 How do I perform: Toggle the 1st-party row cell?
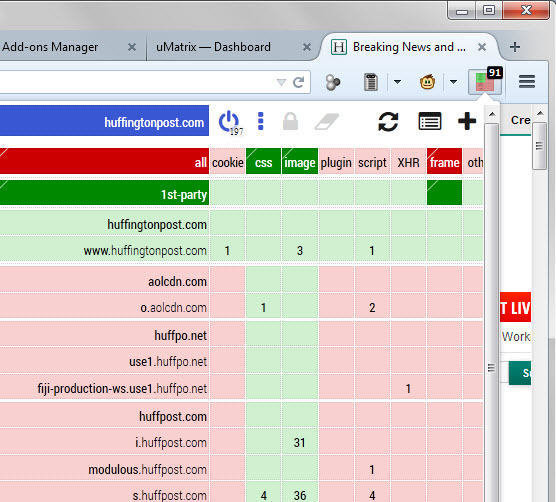pos(104,193)
